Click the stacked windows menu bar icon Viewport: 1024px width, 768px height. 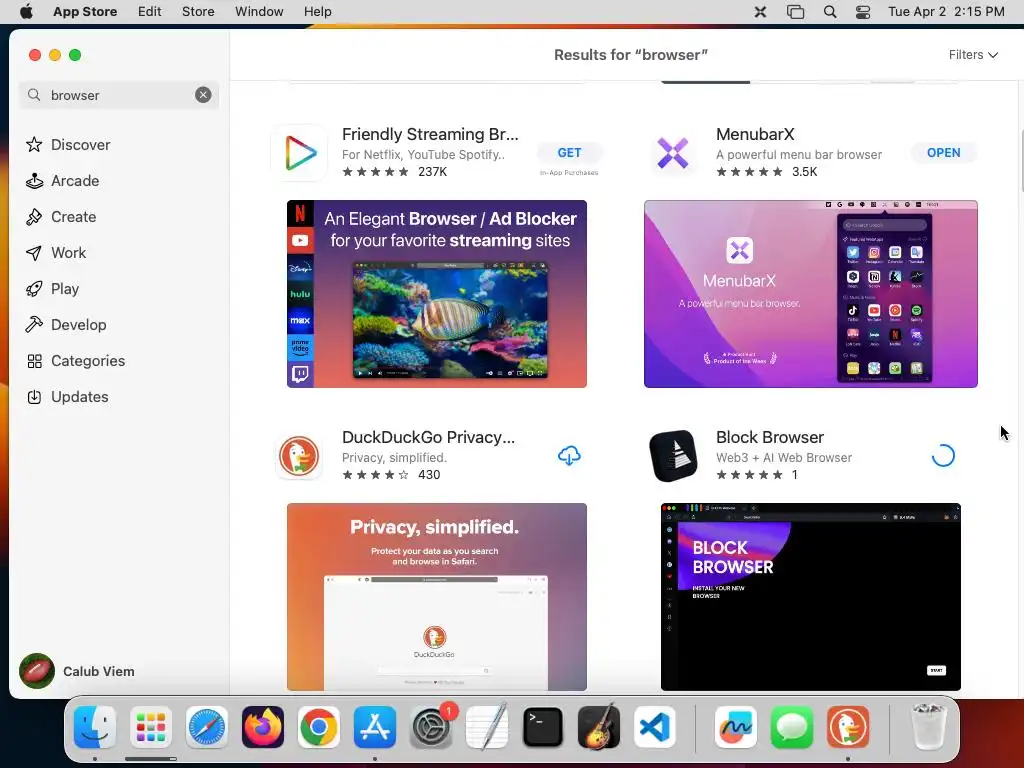click(x=795, y=12)
